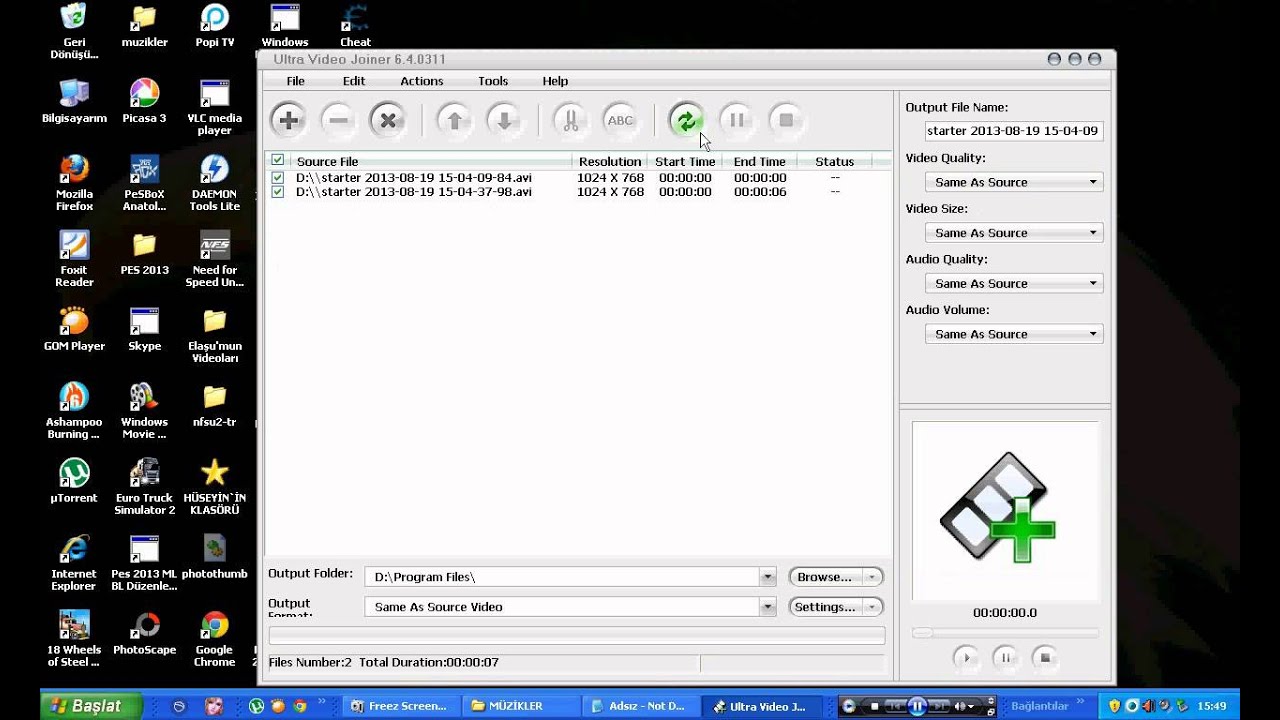This screenshot has height=720, width=1280.
Task: Open PES 2013 folder on desktop
Action: coord(144,254)
